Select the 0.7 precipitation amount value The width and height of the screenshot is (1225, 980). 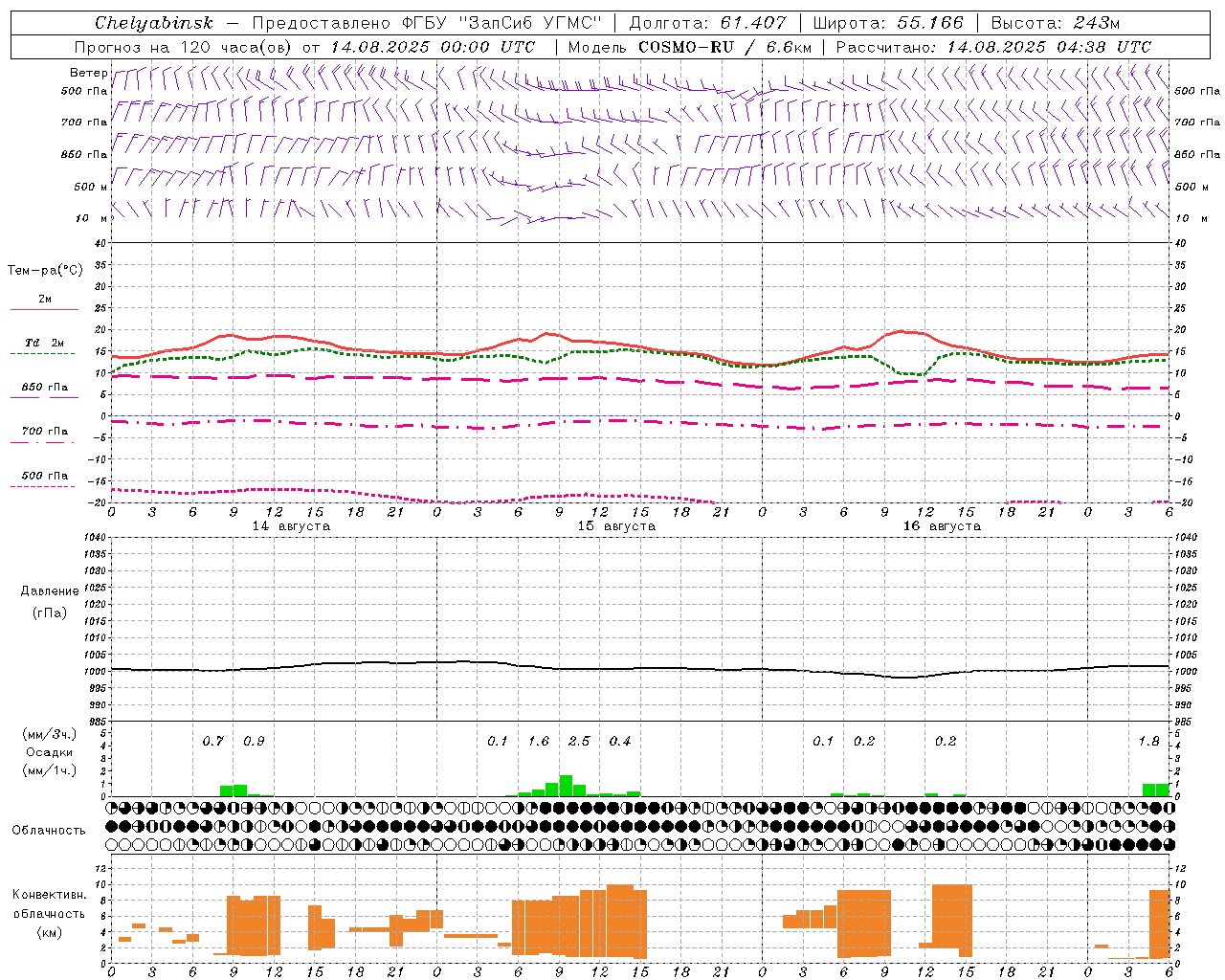pos(212,742)
